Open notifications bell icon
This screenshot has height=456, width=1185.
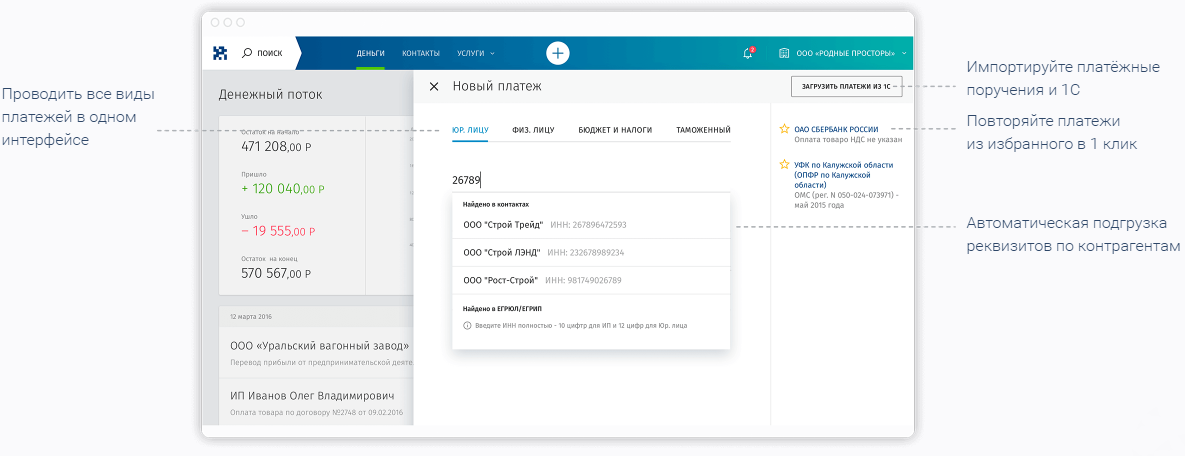(747, 53)
